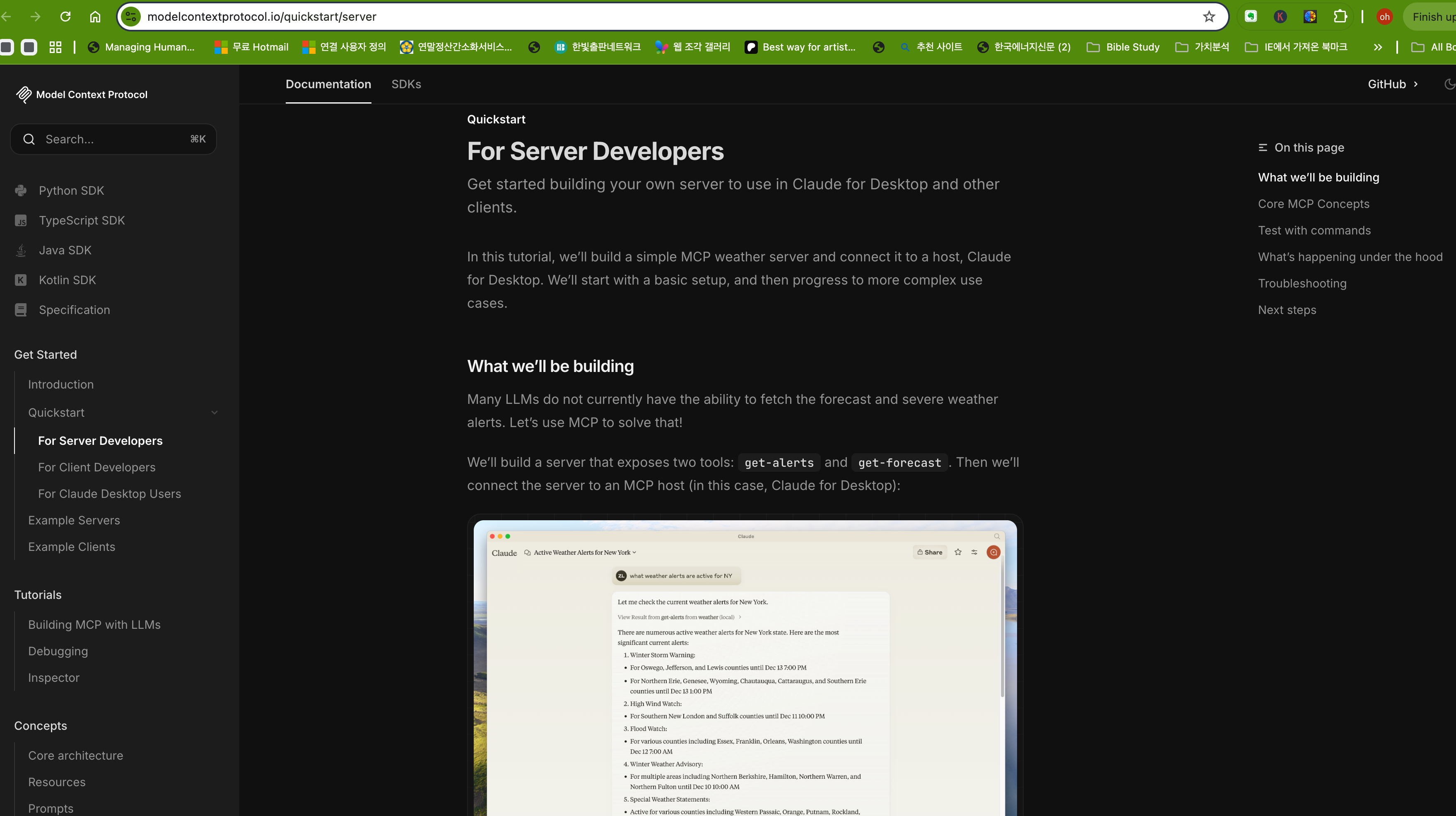Open Example Clients page
Viewport: 1456px width, 816px height.
pyautogui.click(x=72, y=547)
